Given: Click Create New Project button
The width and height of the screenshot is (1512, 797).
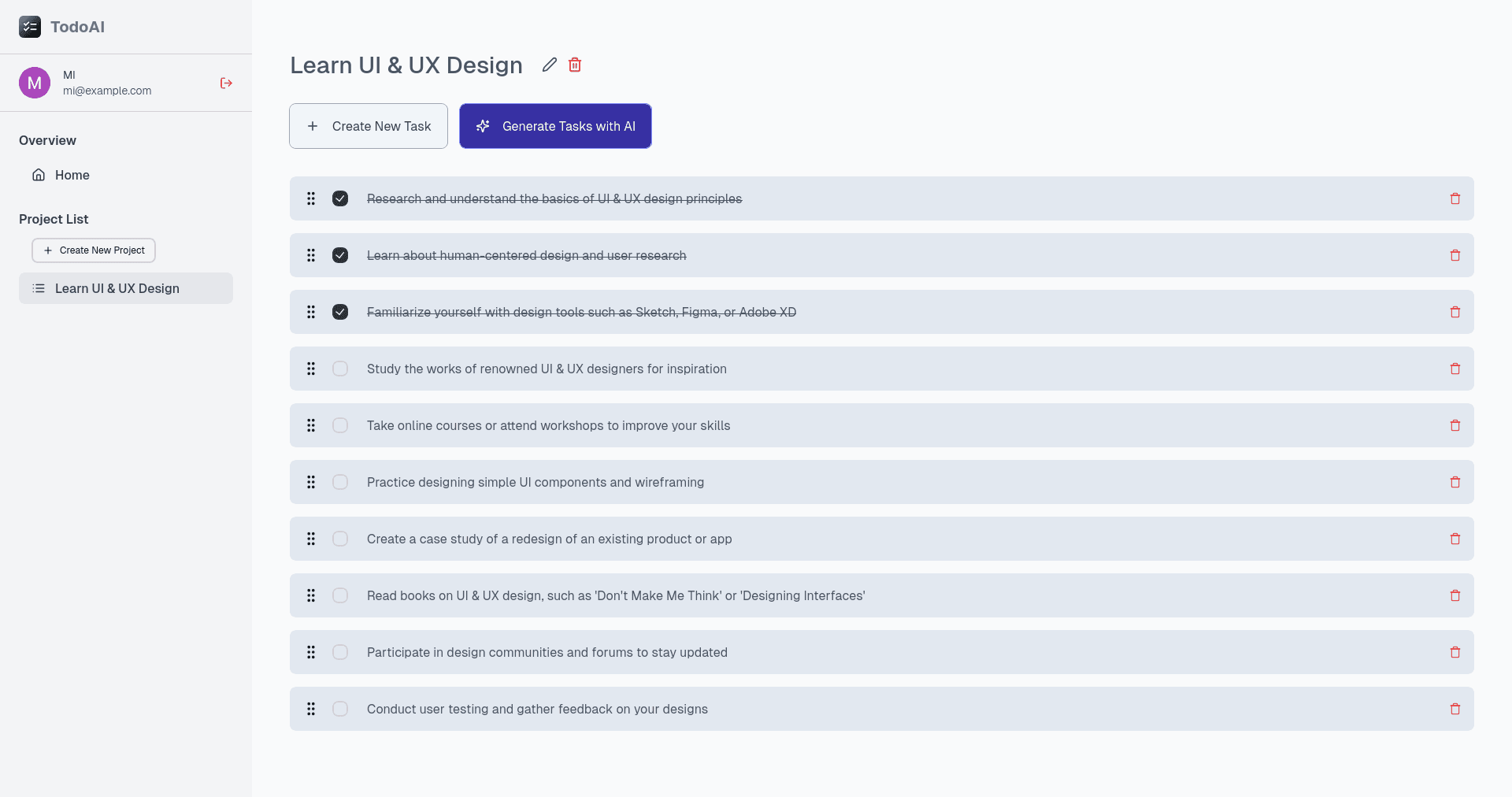Looking at the screenshot, I should [x=94, y=250].
